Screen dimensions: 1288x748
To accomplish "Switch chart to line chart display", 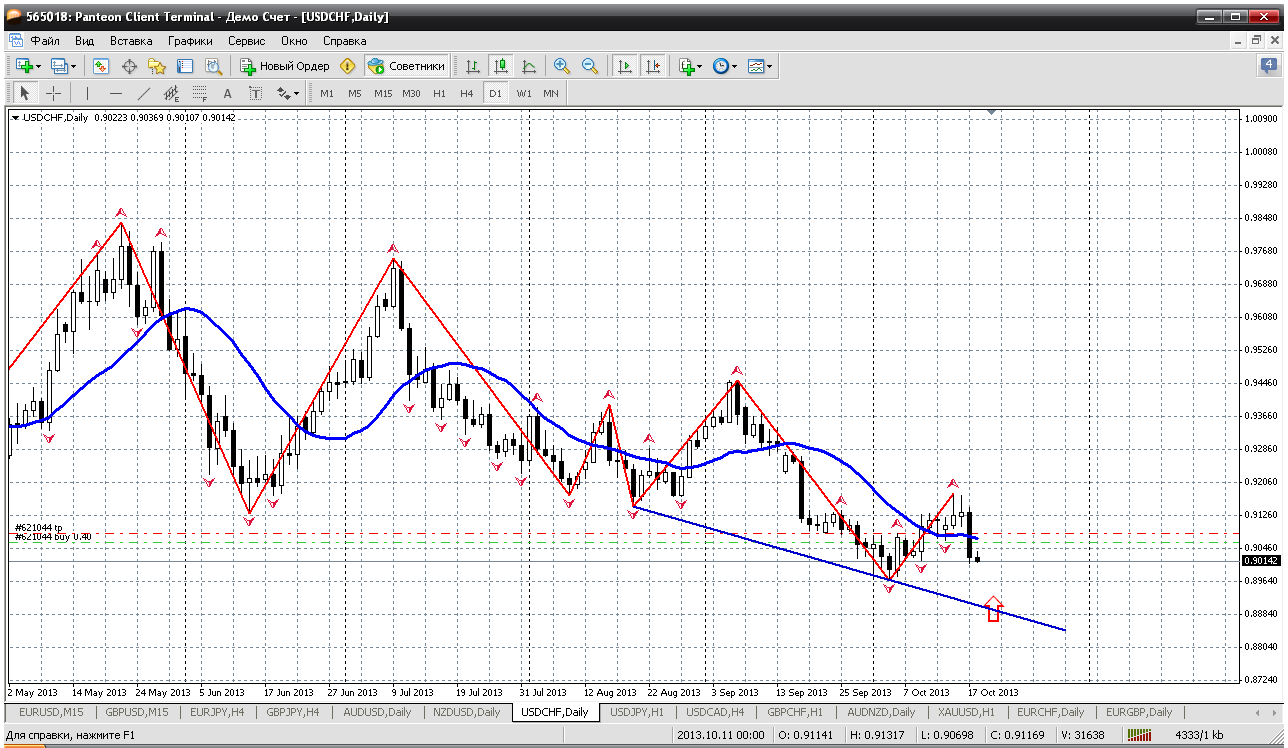I will pos(529,66).
